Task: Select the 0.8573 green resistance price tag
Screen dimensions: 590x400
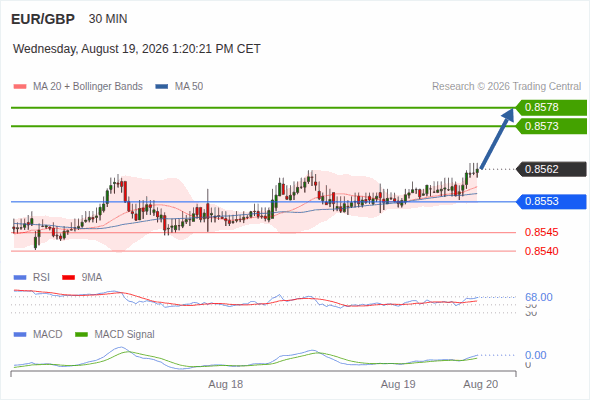Action: 551,126
